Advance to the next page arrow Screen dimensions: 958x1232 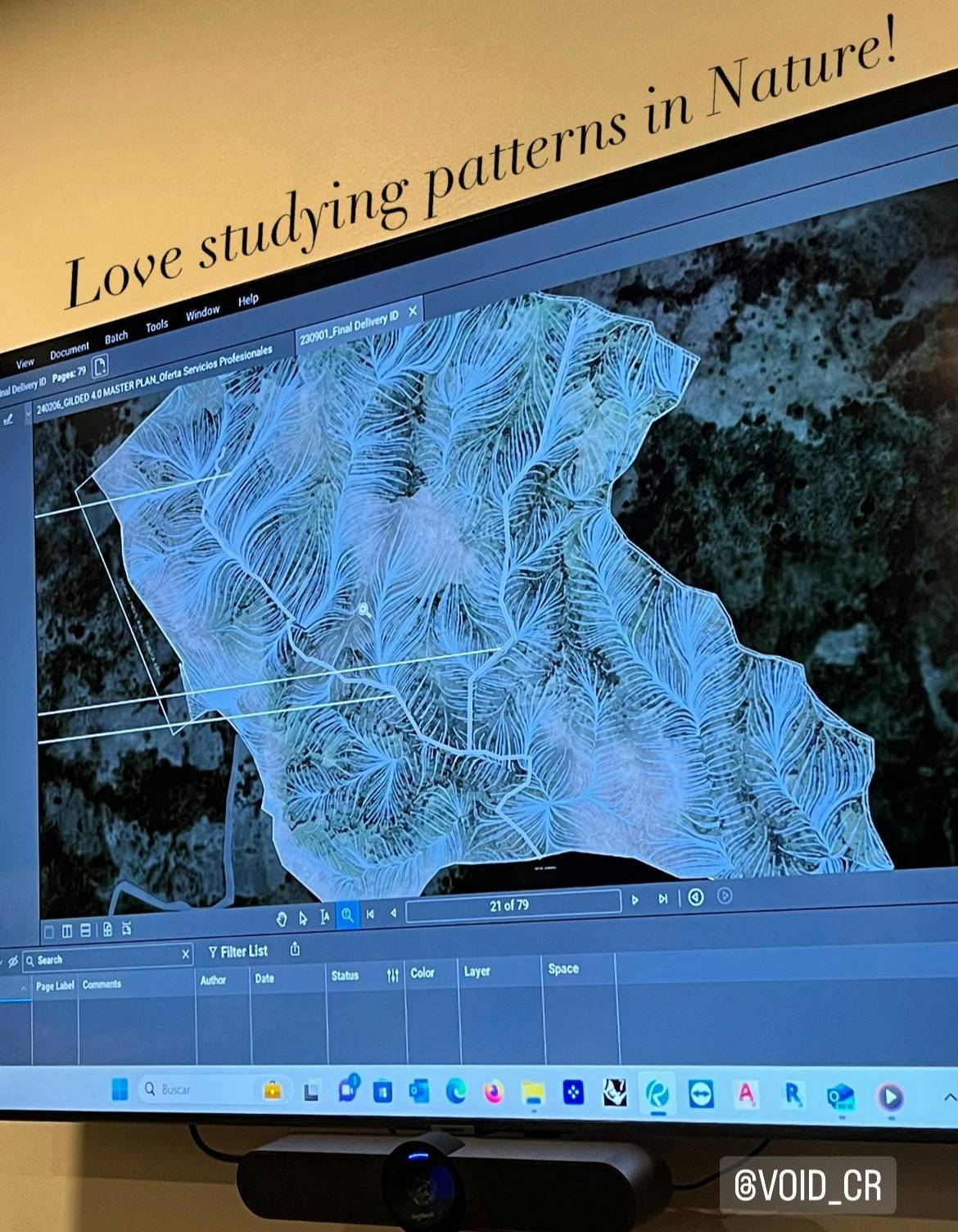(x=635, y=900)
